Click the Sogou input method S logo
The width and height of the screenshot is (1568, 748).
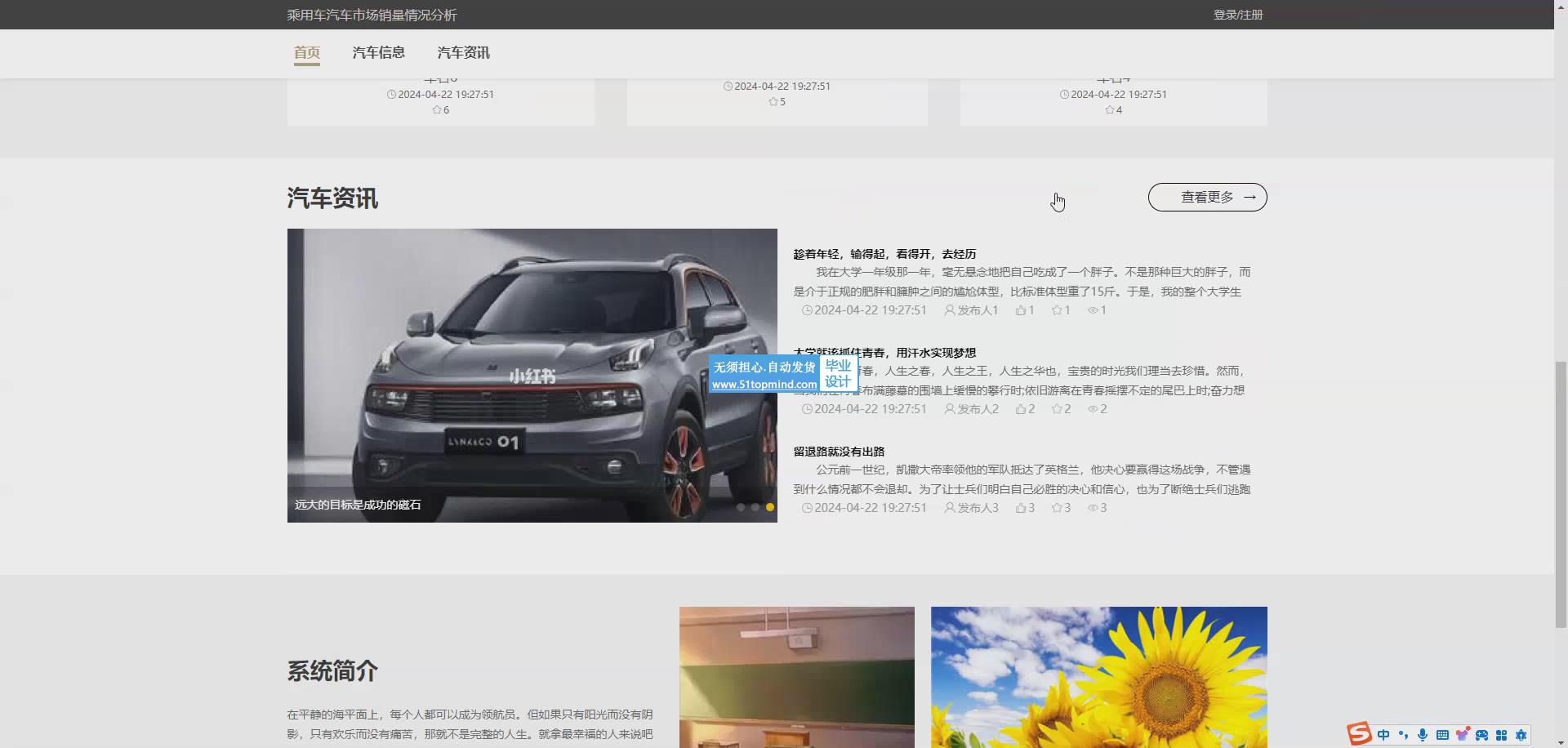coord(1360,733)
